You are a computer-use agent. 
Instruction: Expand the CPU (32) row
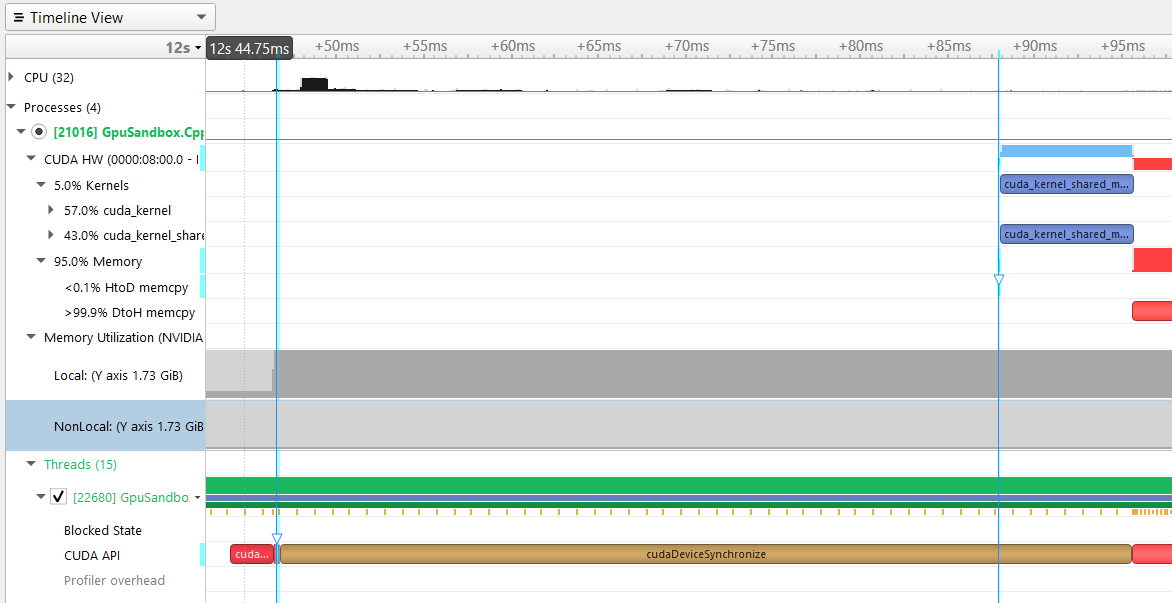tap(10, 77)
